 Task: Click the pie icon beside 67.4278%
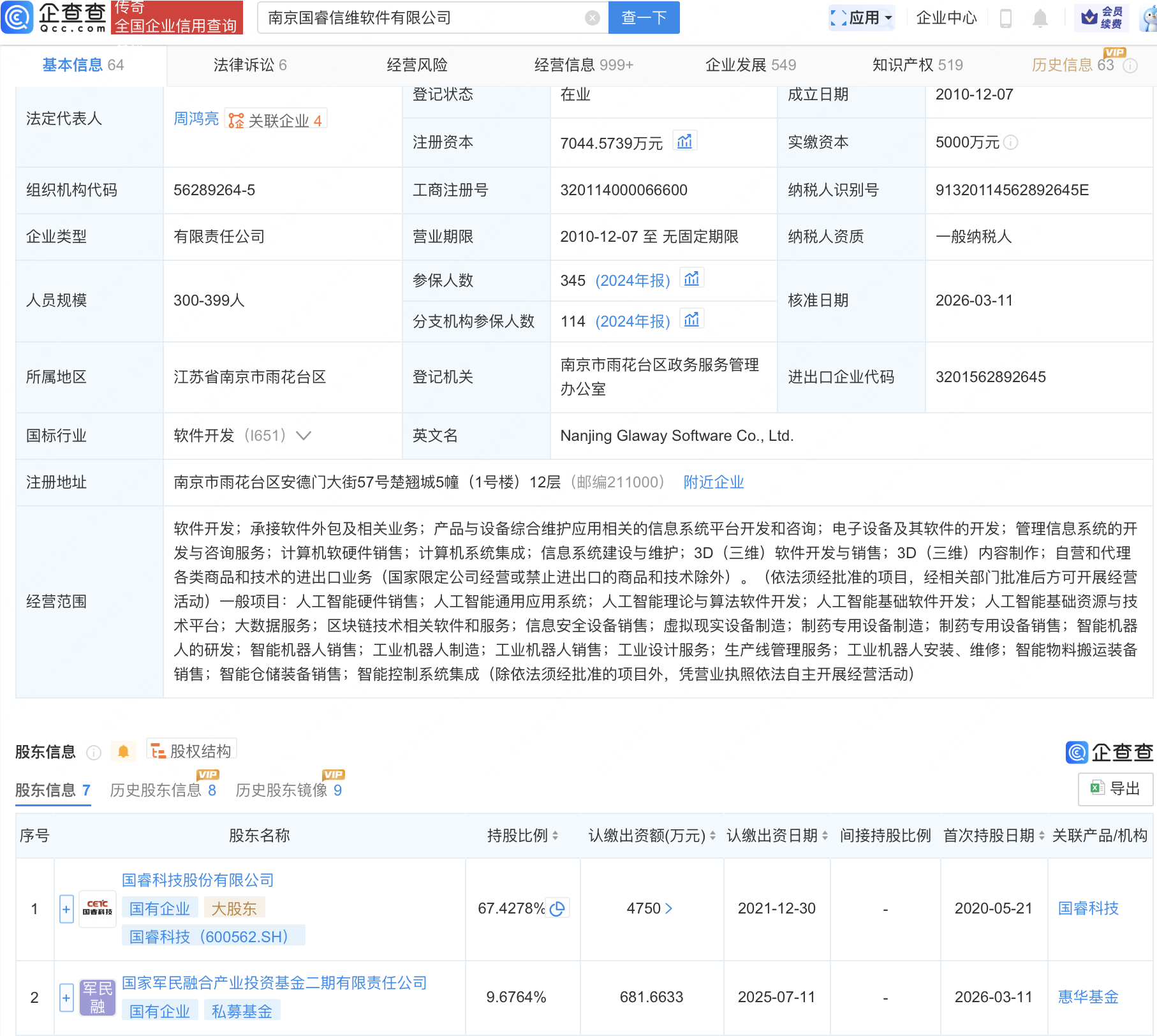point(557,908)
